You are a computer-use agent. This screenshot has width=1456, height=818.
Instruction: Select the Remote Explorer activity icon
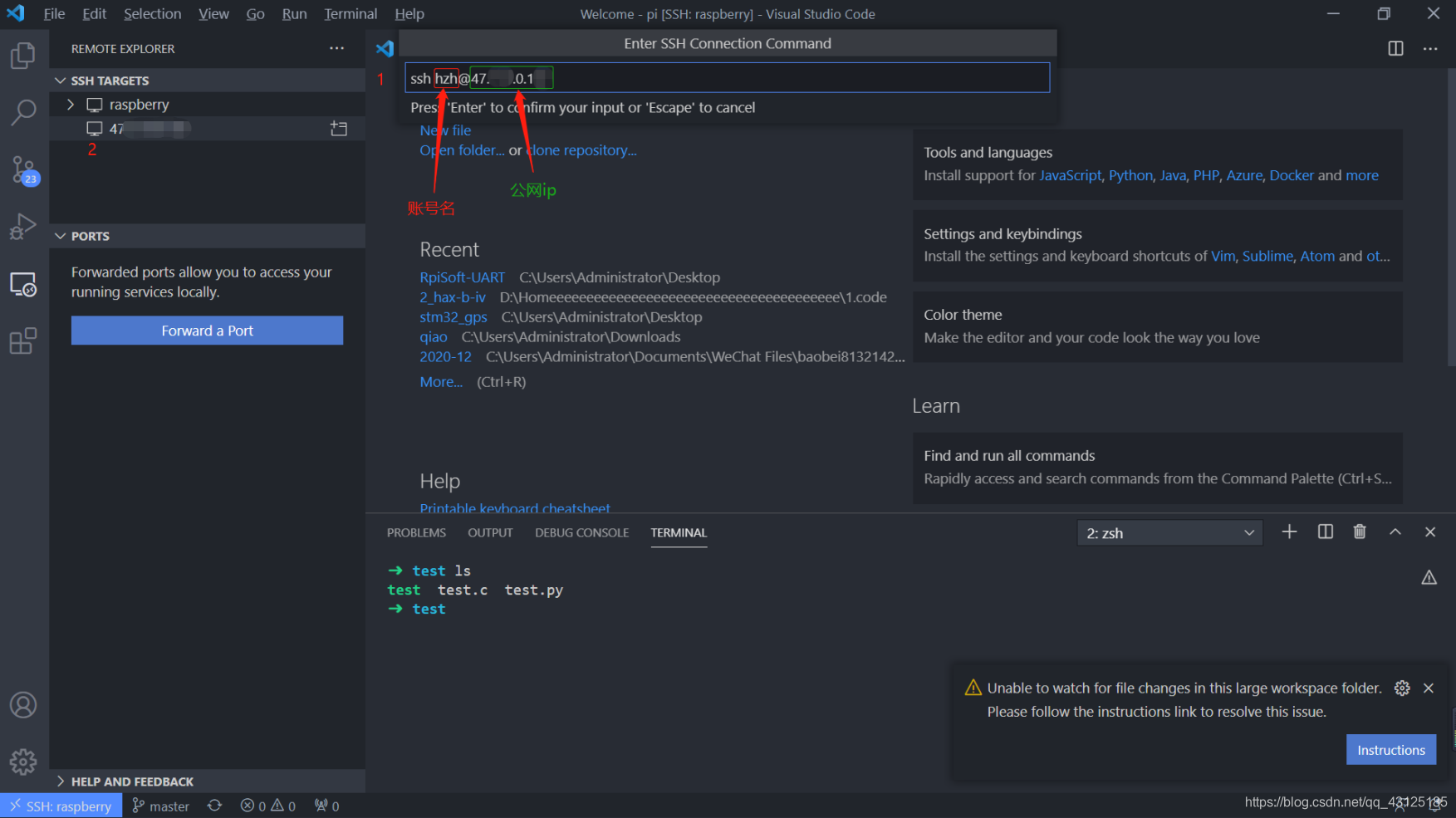click(x=23, y=284)
